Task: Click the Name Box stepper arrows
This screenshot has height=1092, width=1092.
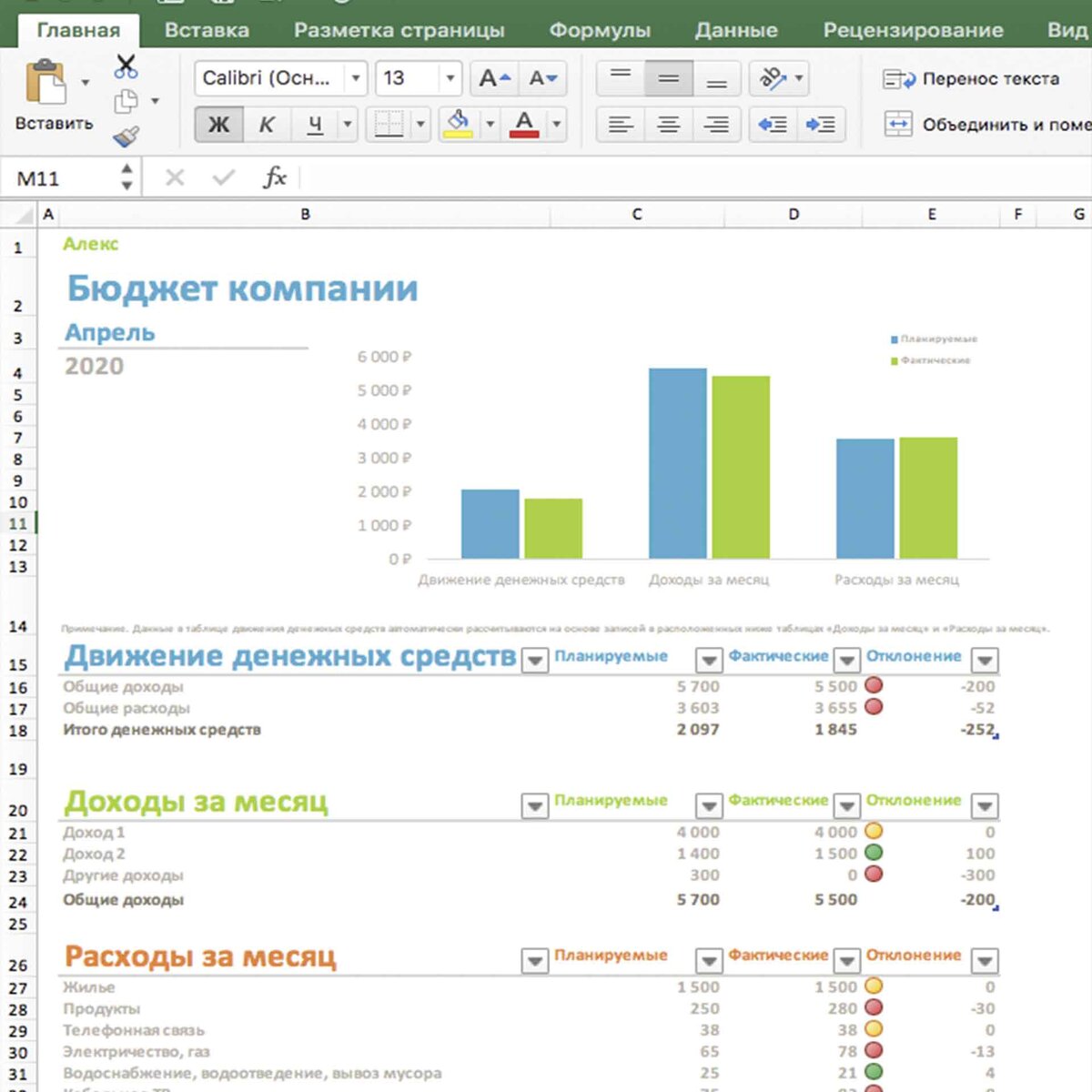Action: [126, 177]
